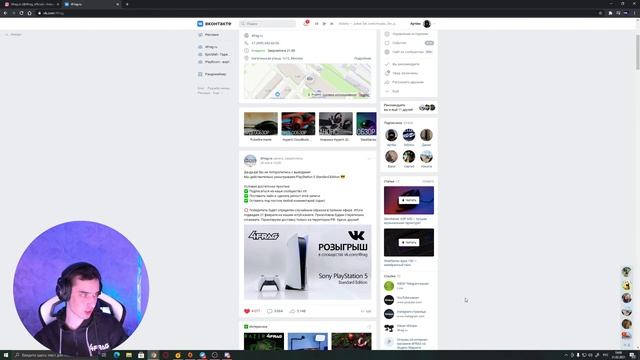This screenshot has height=360, width=640.
Task: Skip to next track in header player
Action: click(x=331, y=24)
